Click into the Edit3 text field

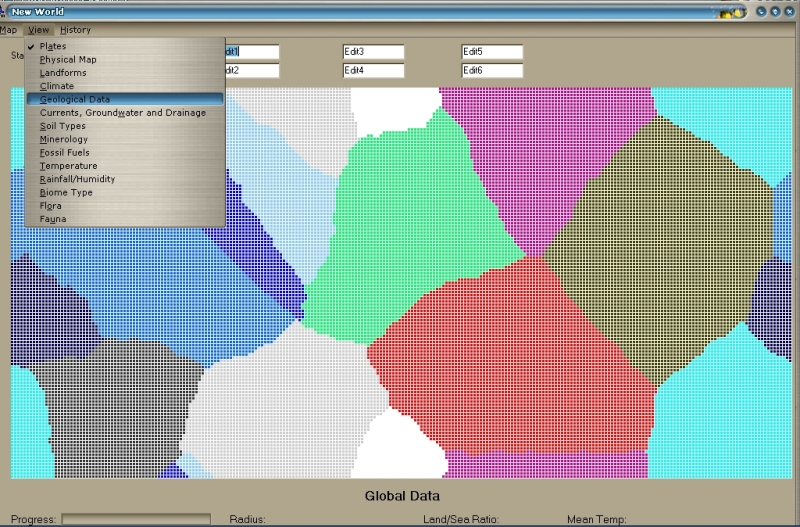[373, 52]
